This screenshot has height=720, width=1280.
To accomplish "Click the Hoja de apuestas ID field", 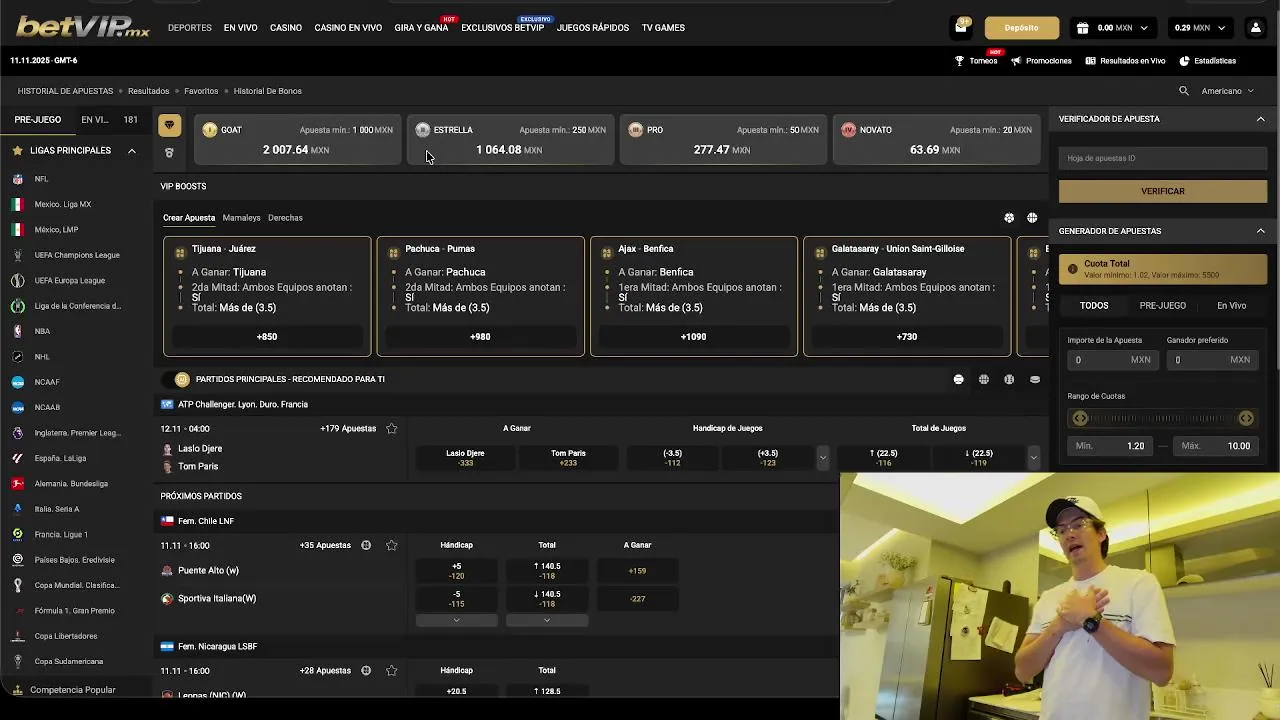I will click(x=1163, y=158).
